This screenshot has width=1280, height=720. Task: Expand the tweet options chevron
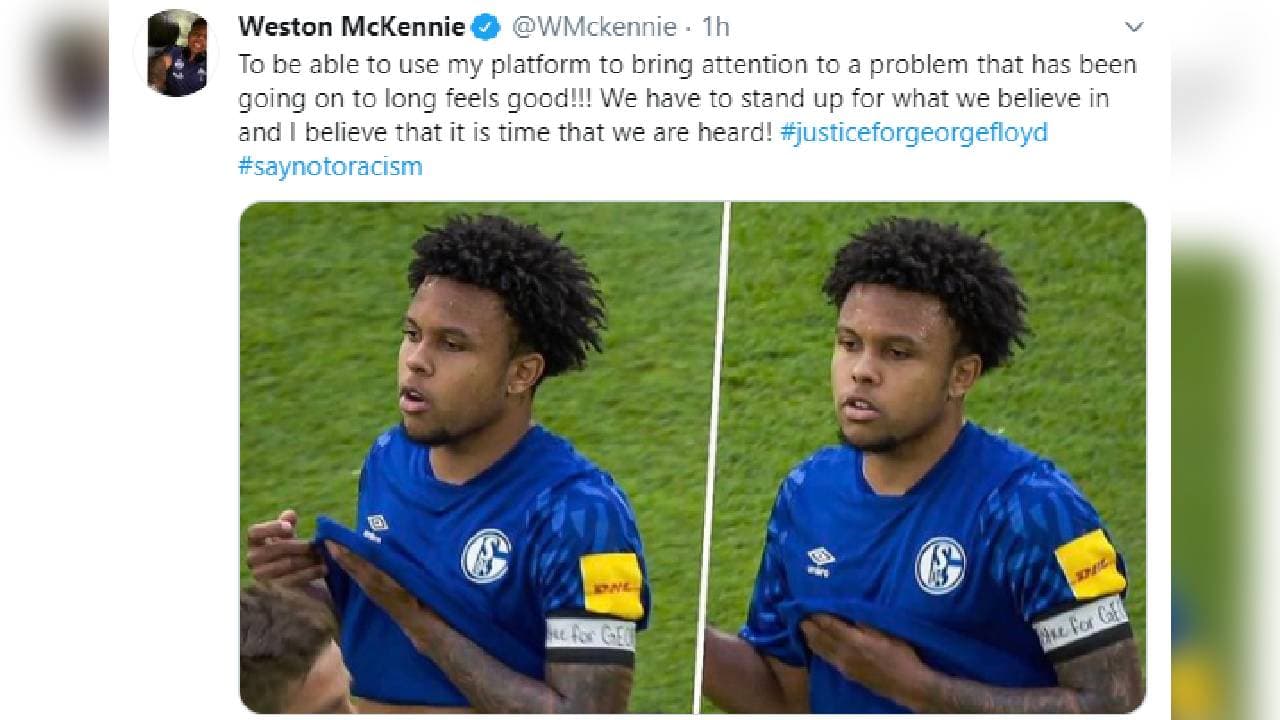1133,27
